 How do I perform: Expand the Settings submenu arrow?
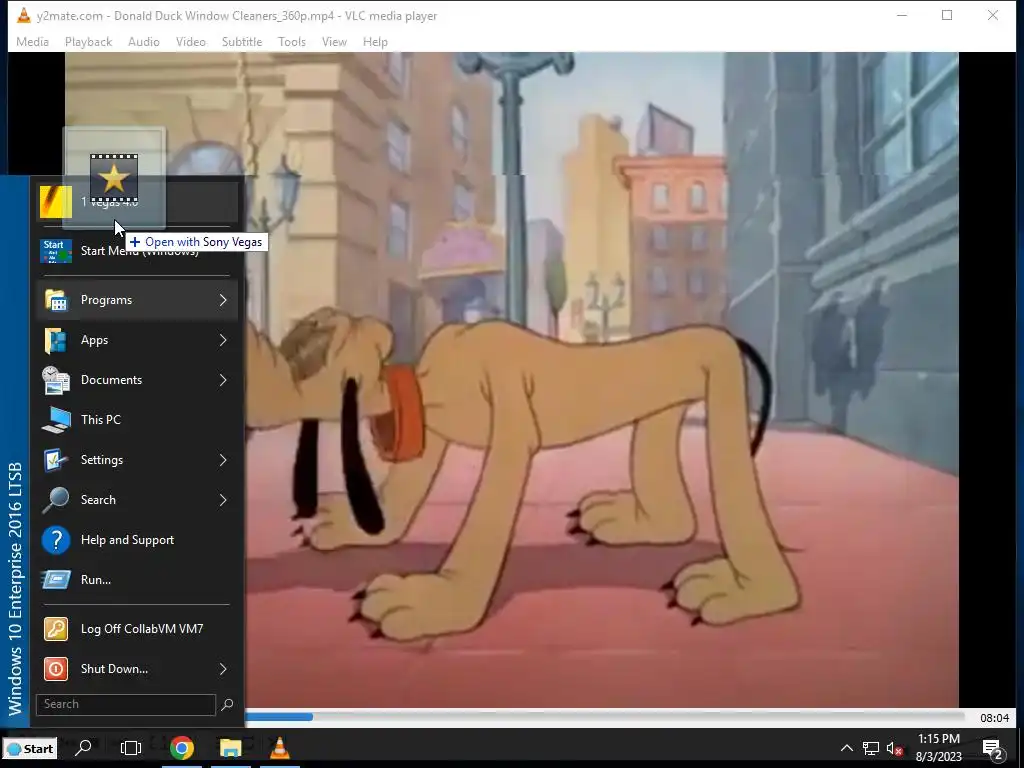click(223, 460)
